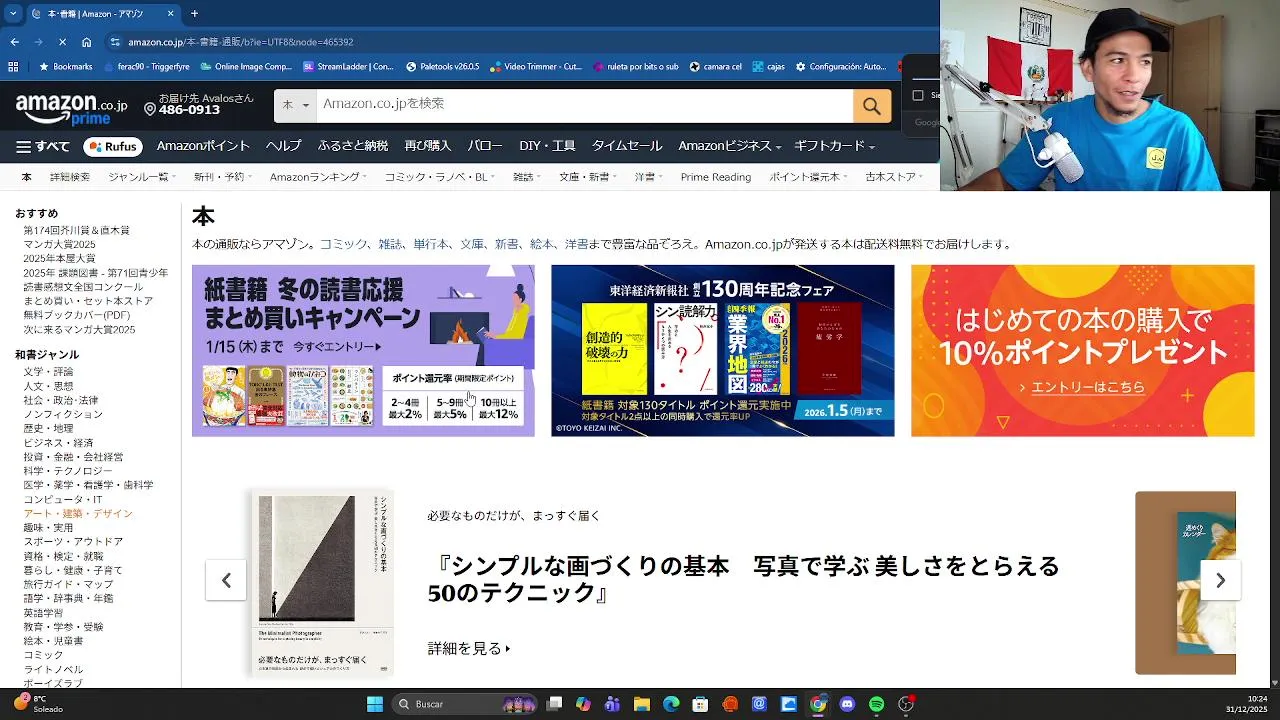Open the ferac90 - Triggerfyre bookmark
The height and width of the screenshot is (720, 1280).
147,67
